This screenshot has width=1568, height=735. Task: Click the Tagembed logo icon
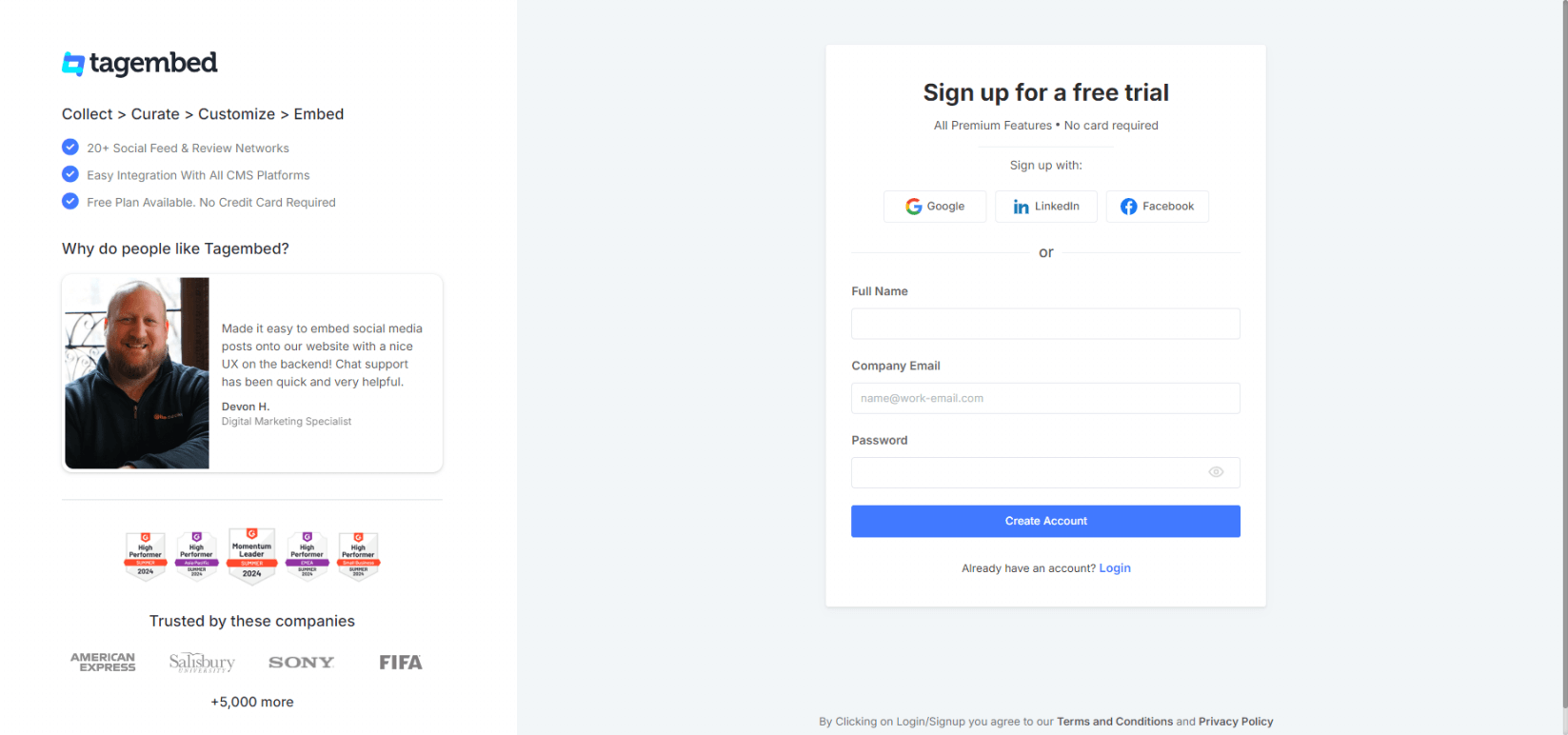pos(71,63)
